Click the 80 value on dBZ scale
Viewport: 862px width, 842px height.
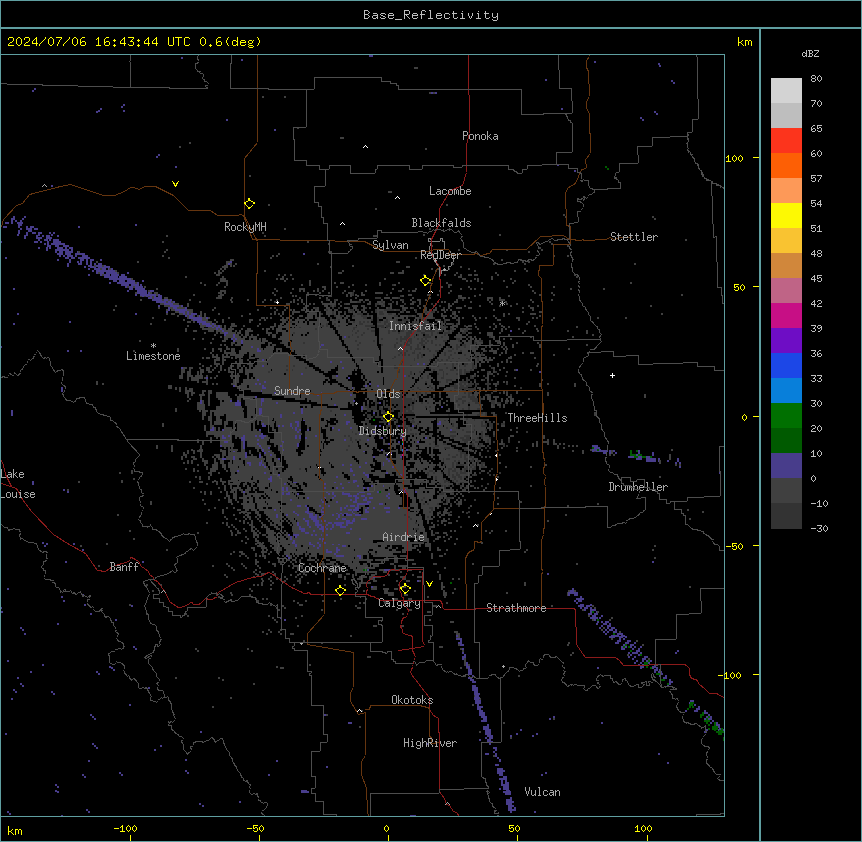point(816,79)
